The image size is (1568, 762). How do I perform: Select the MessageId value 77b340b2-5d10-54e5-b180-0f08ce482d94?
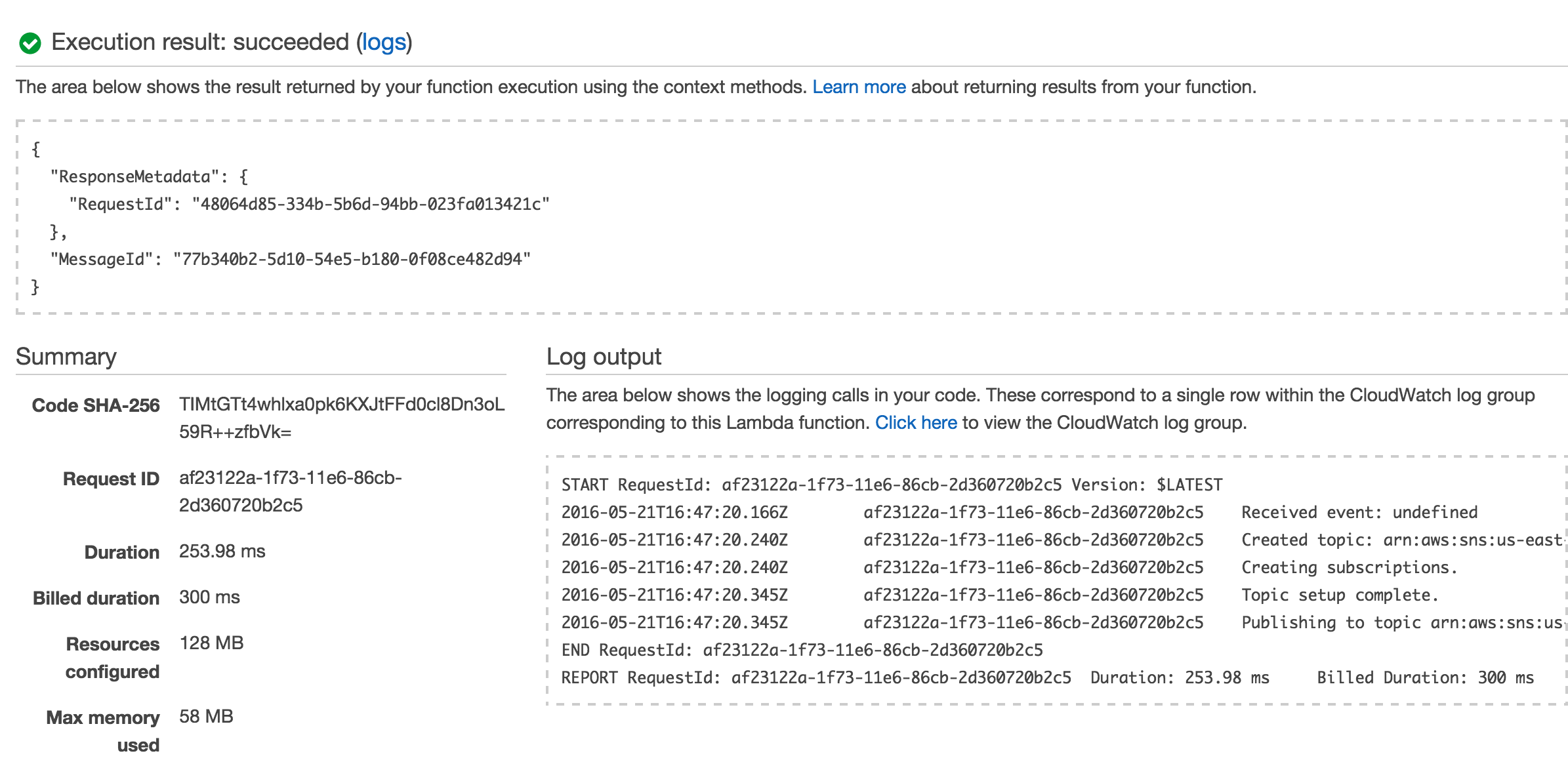click(x=352, y=259)
